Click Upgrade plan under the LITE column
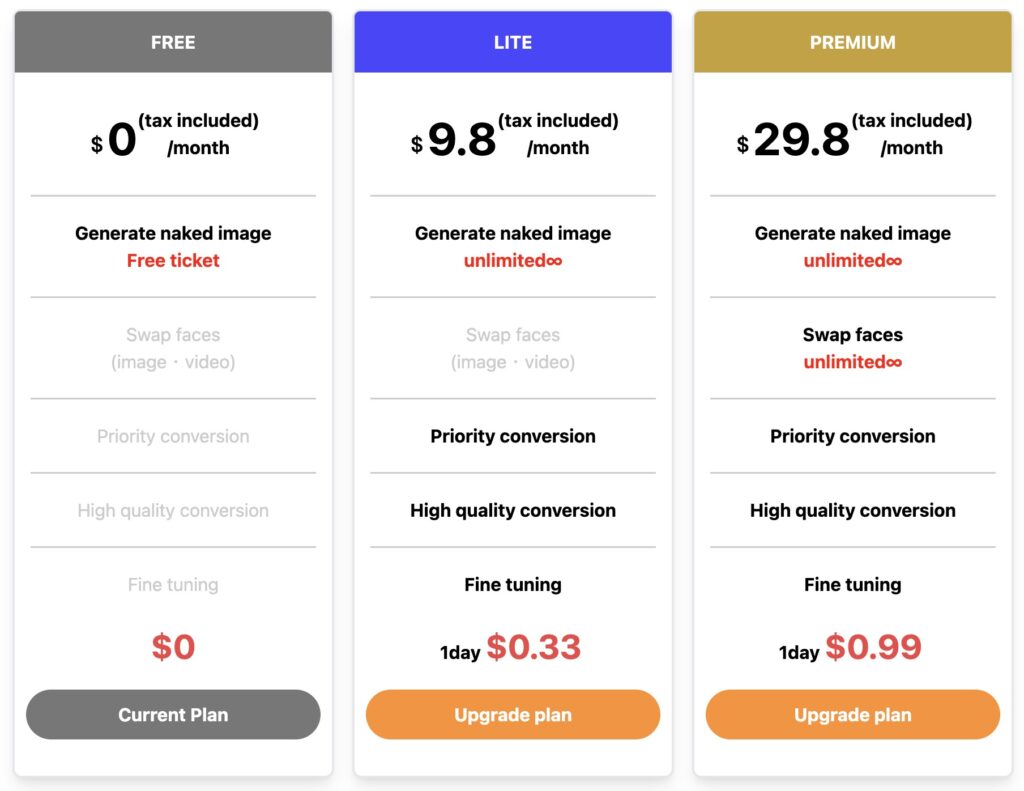The height and width of the screenshot is (791, 1024). (x=512, y=715)
